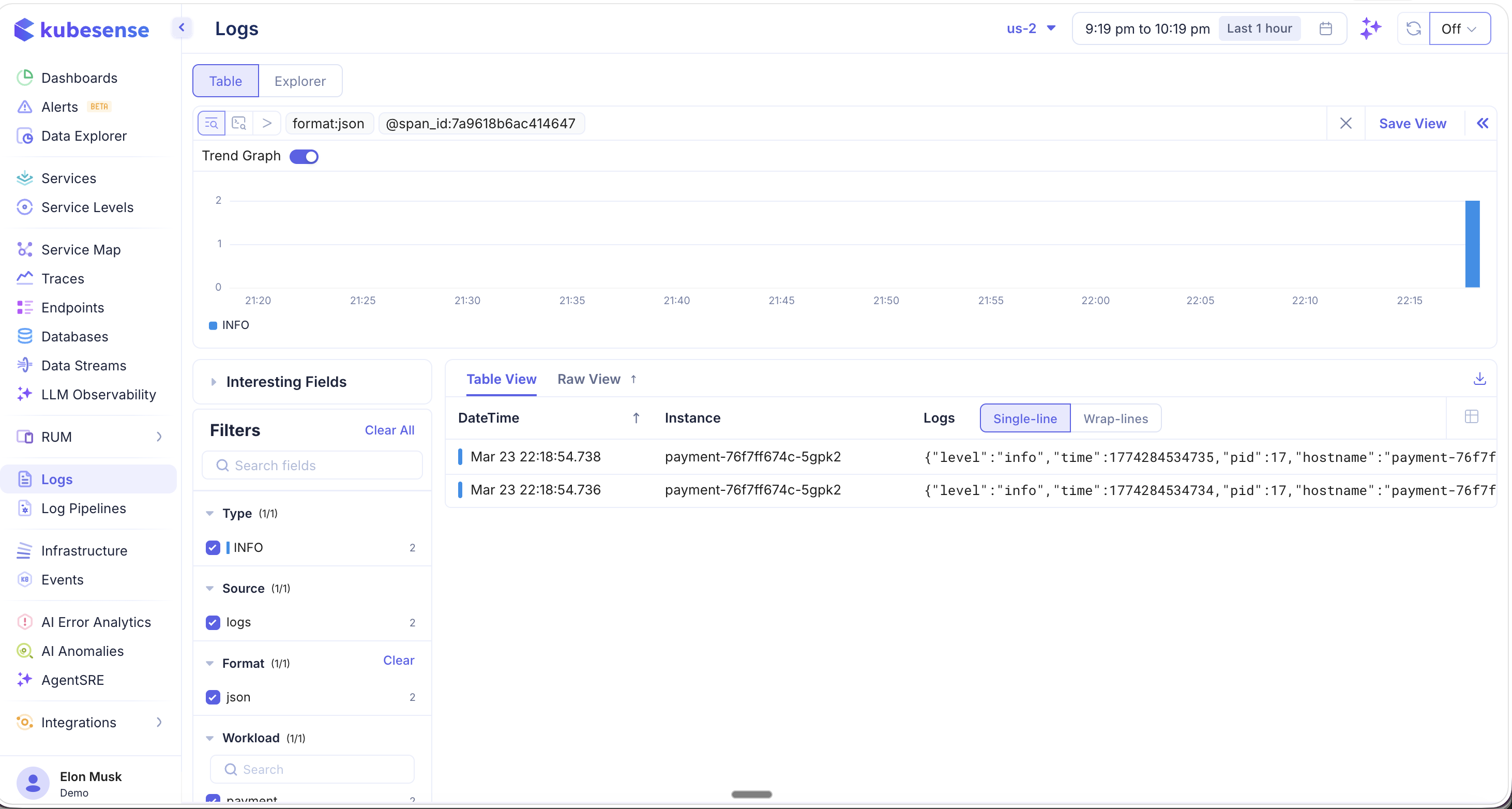The height and width of the screenshot is (809, 1512).
Task: Open the table columns settings icon
Action: coord(1471,417)
